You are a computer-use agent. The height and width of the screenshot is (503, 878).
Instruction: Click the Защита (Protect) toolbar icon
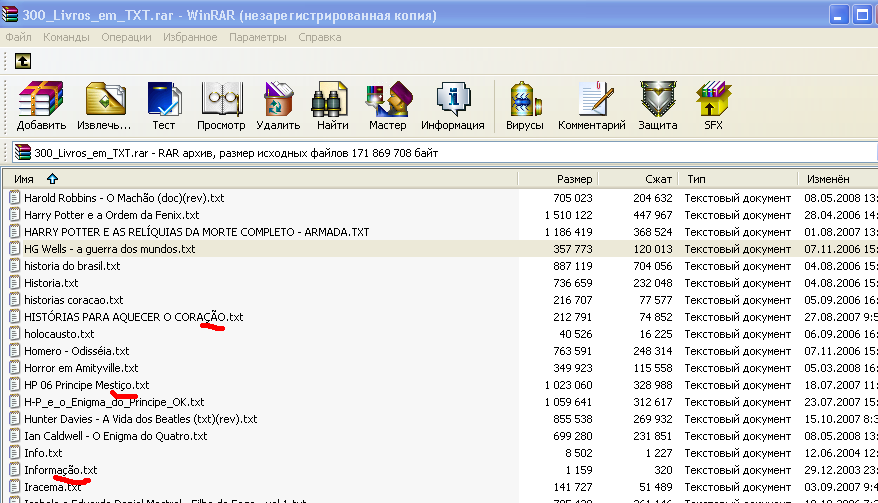pyautogui.click(x=658, y=106)
